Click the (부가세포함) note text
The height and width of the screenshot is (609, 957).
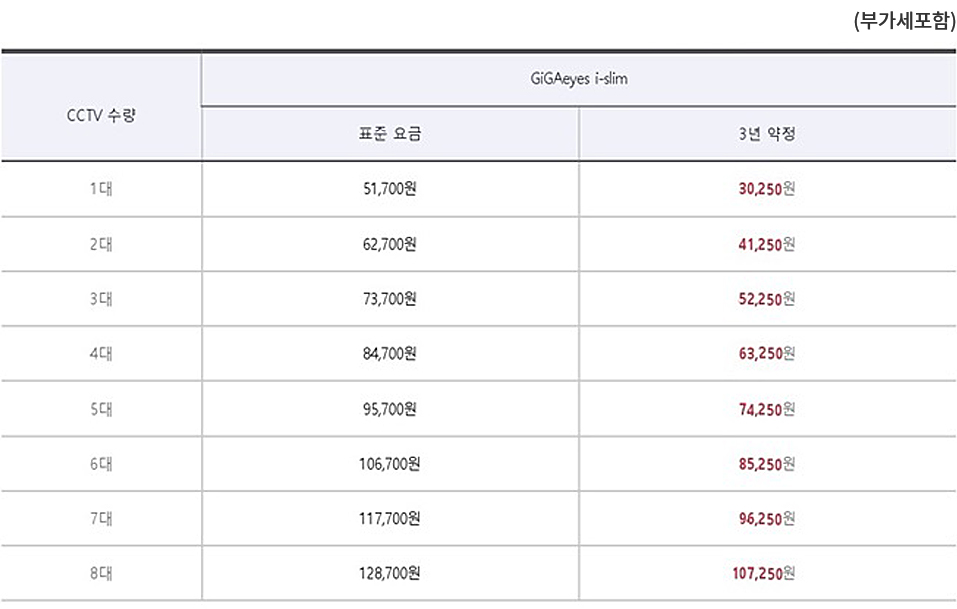tap(905, 22)
